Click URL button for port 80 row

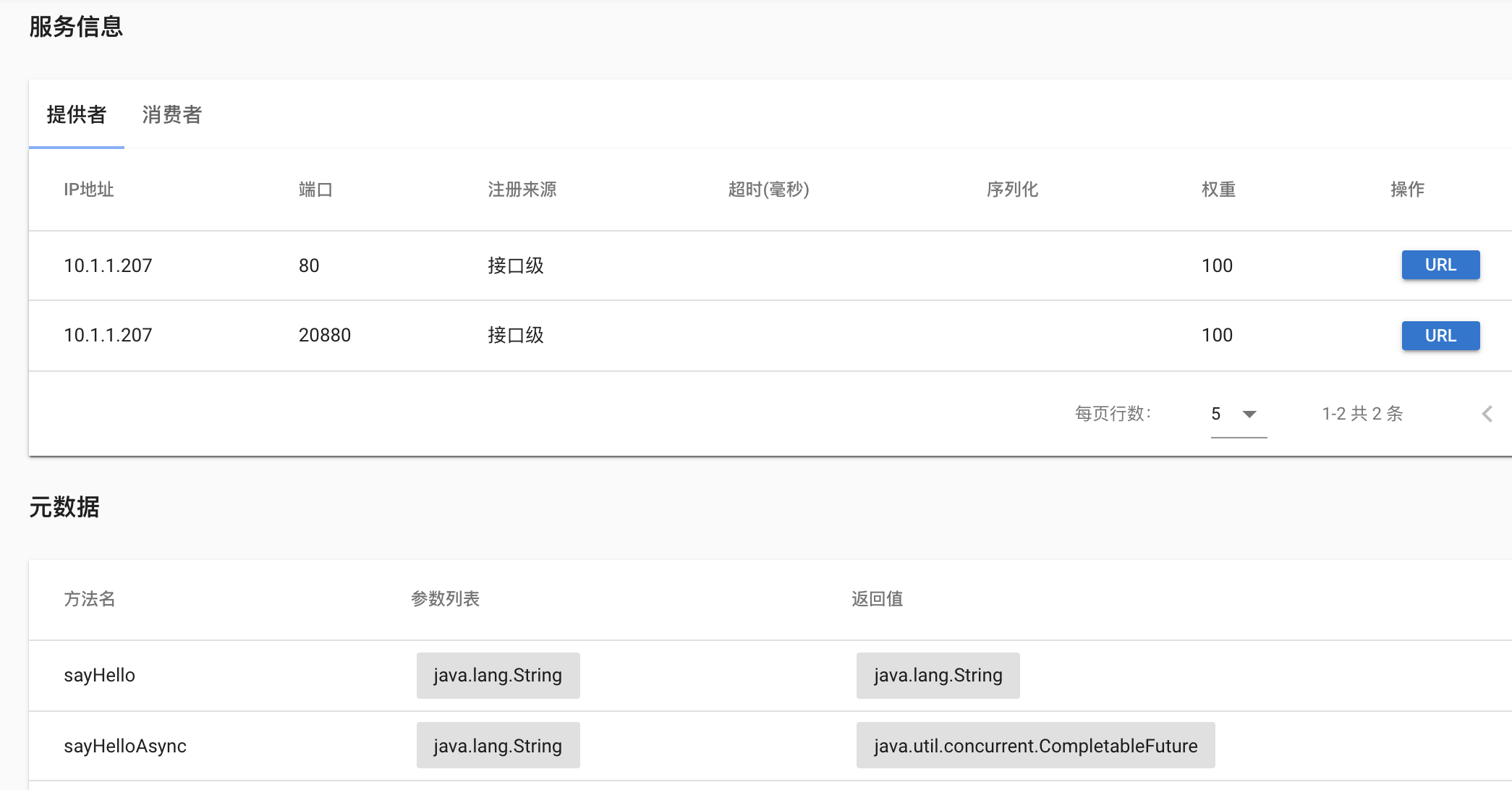1440,265
